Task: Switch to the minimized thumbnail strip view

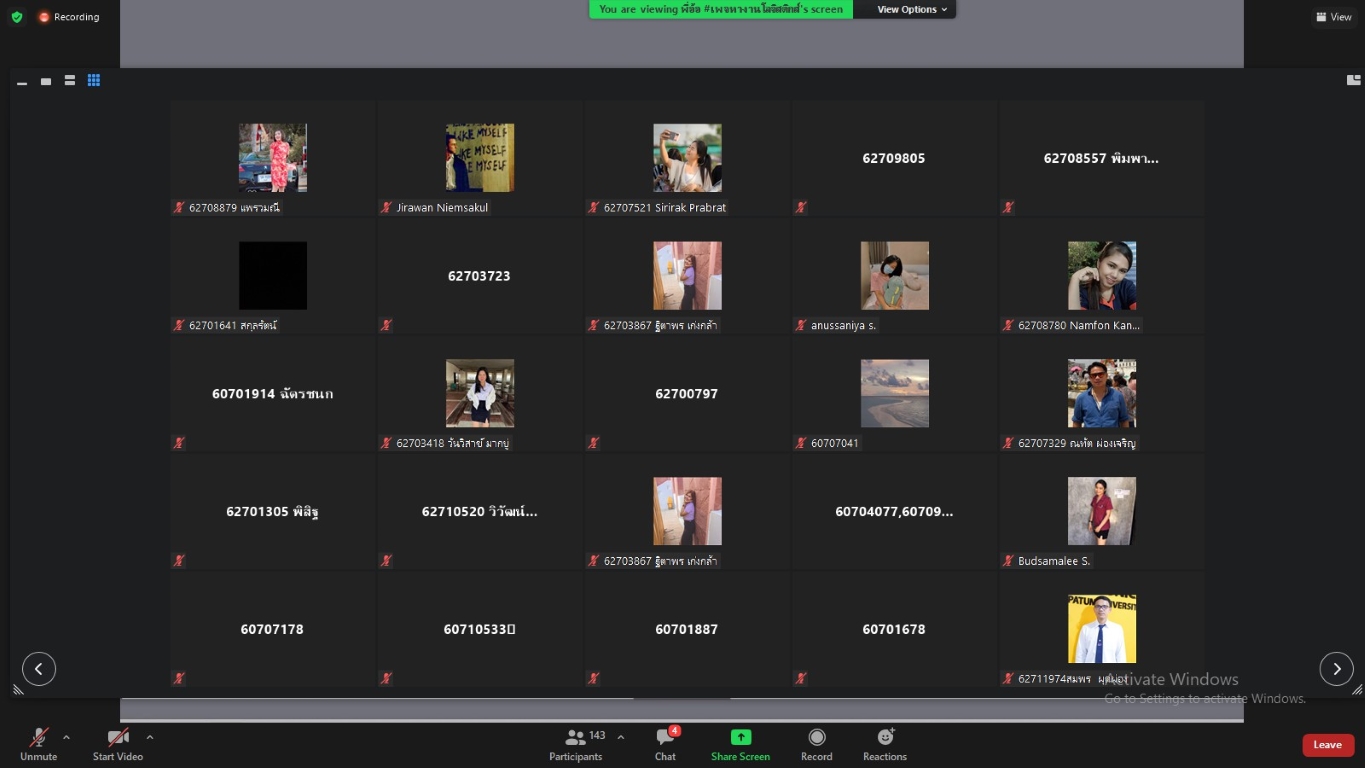Action: [22, 81]
